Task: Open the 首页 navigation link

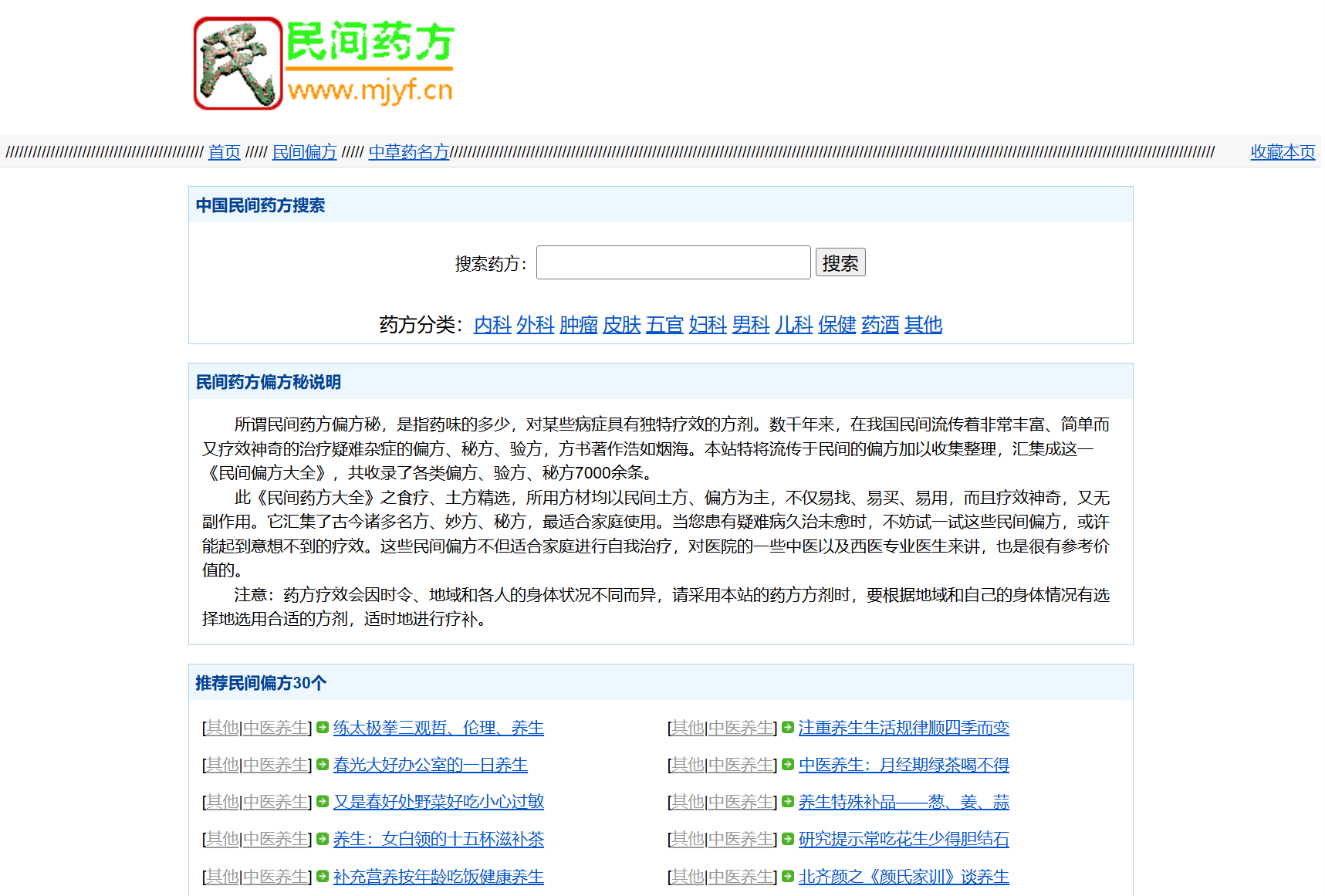Action: point(224,152)
